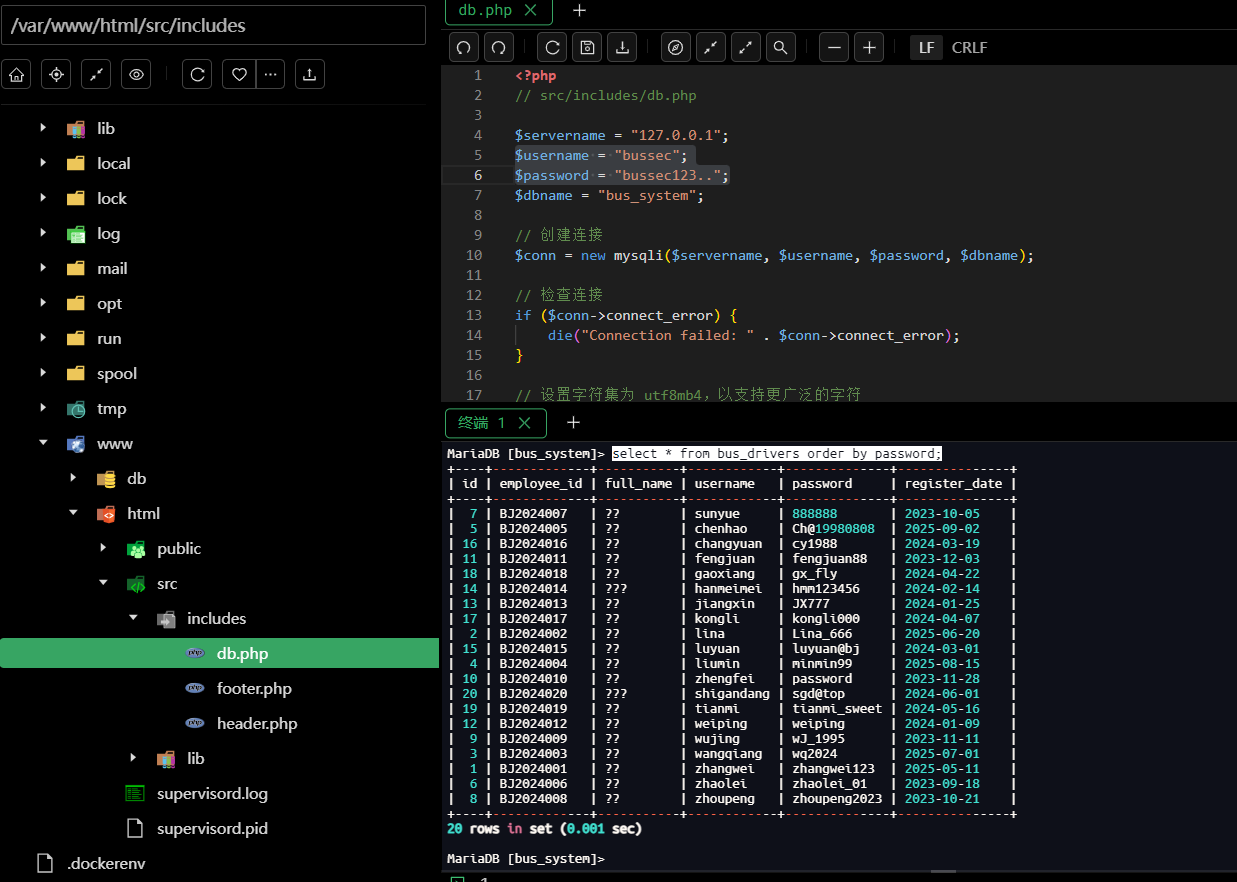Switch line endings to CRLF

tap(969, 47)
